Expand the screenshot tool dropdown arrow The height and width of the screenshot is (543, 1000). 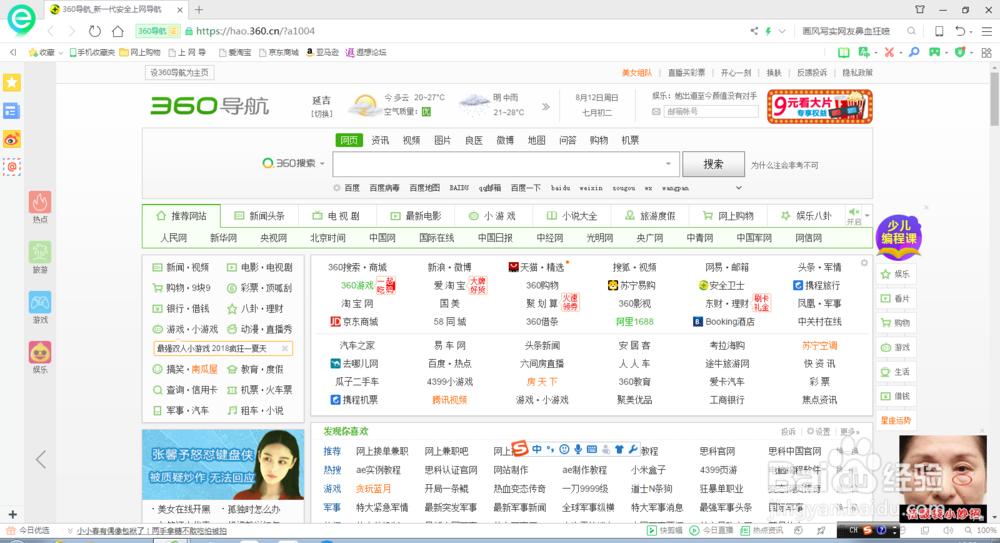click(x=901, y=53)
